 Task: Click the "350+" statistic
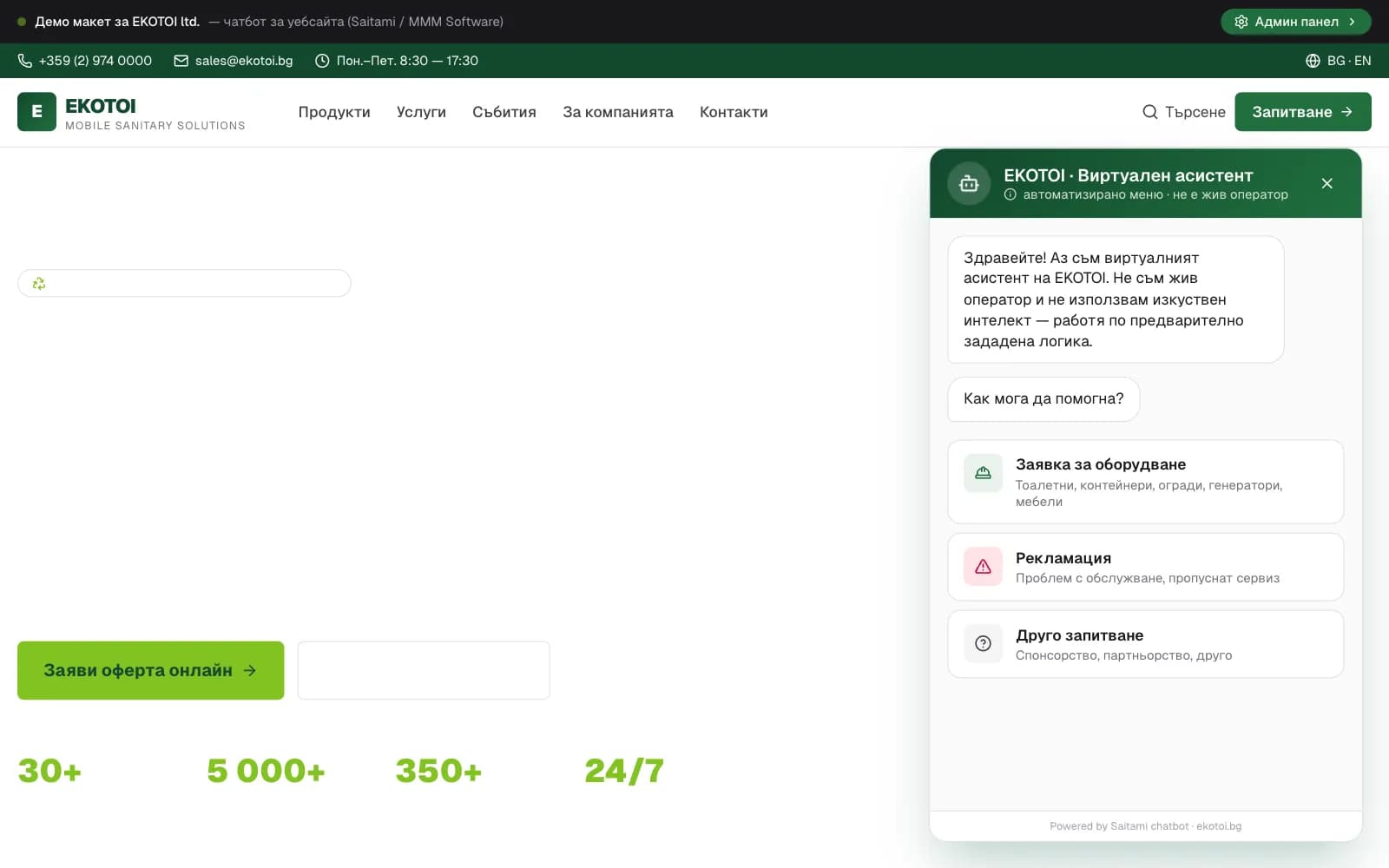(438, 771)
